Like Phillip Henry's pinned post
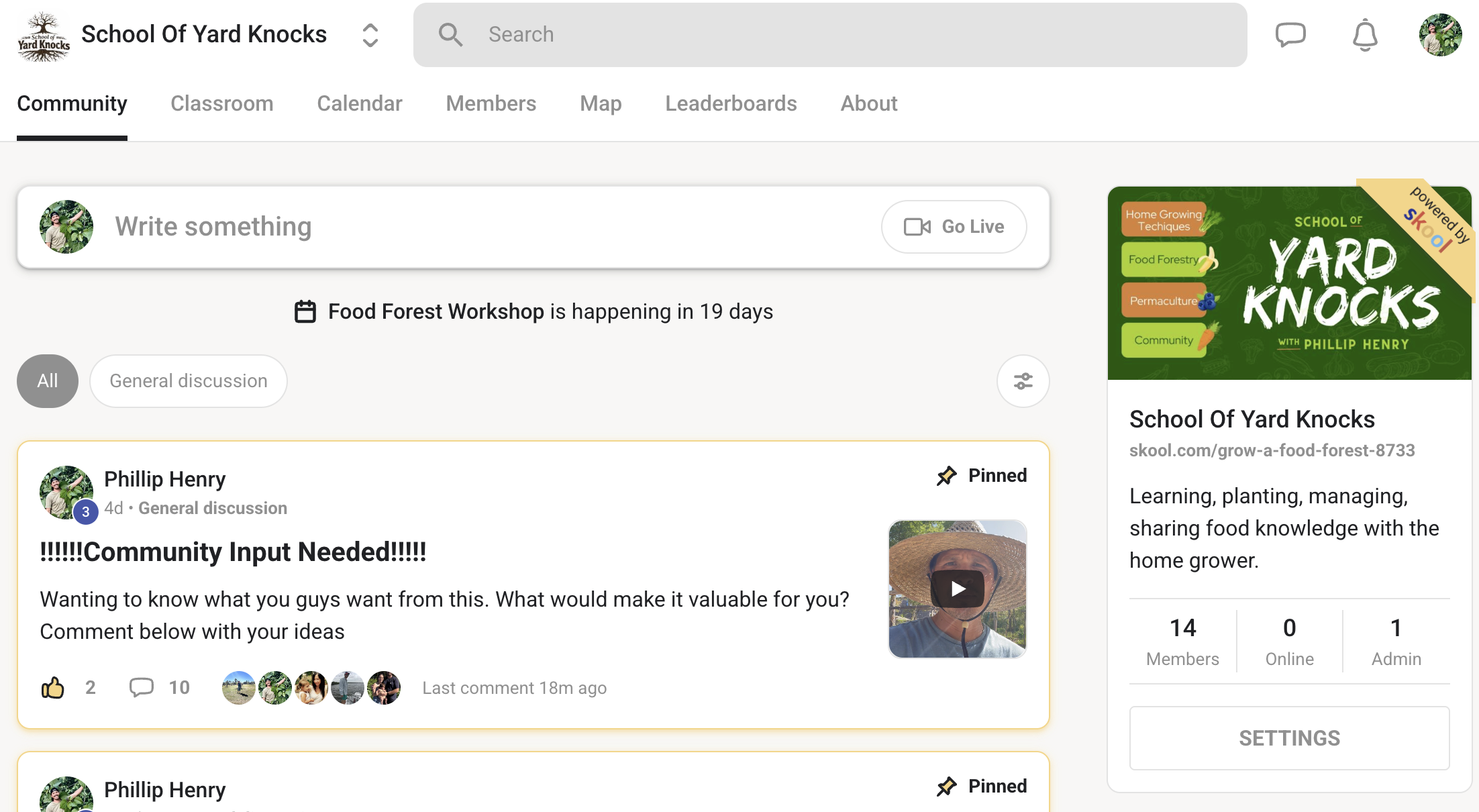 (52, 687)
